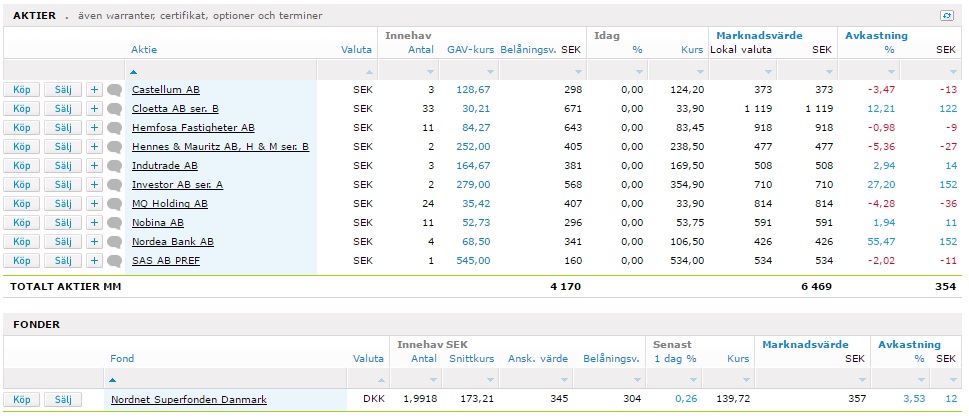The height and width of the screenshot is (416, 969).
Task: Click the plus button for Nordea Bank AB
Action: [x=94, y=242]
